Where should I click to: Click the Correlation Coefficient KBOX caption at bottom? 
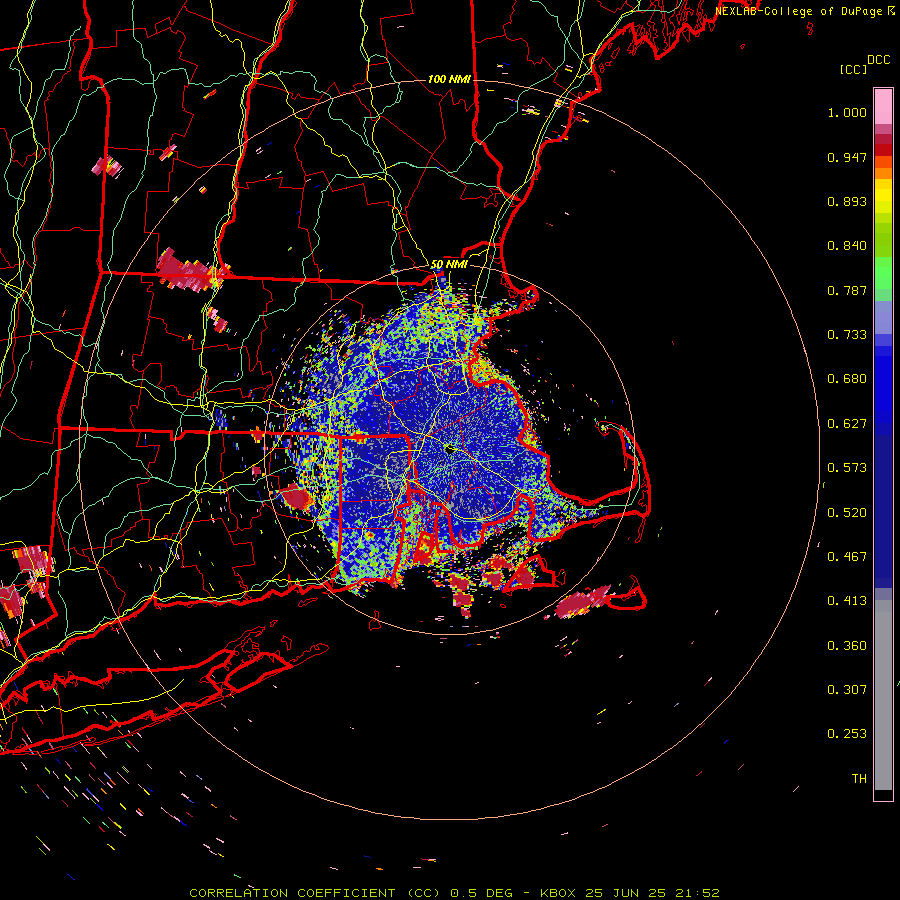click(x=455, y=893)
